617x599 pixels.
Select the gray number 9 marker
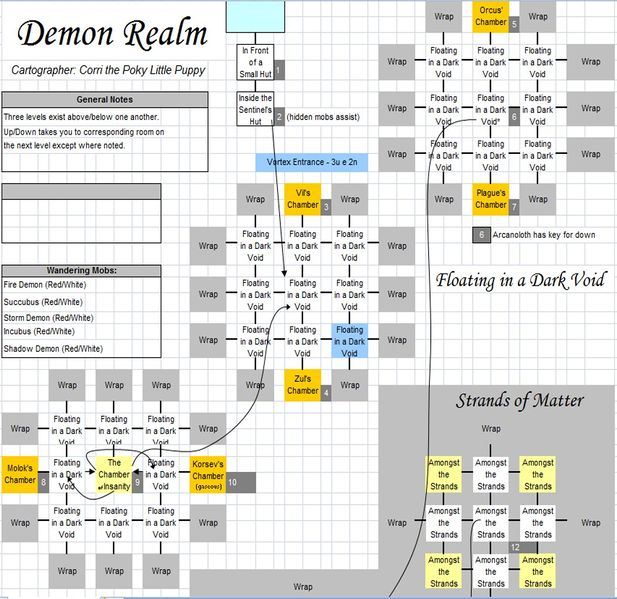click(x=137, y=483)
